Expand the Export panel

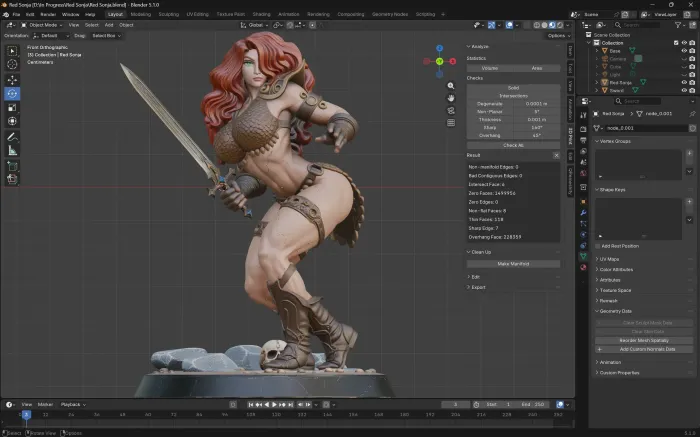476,287
